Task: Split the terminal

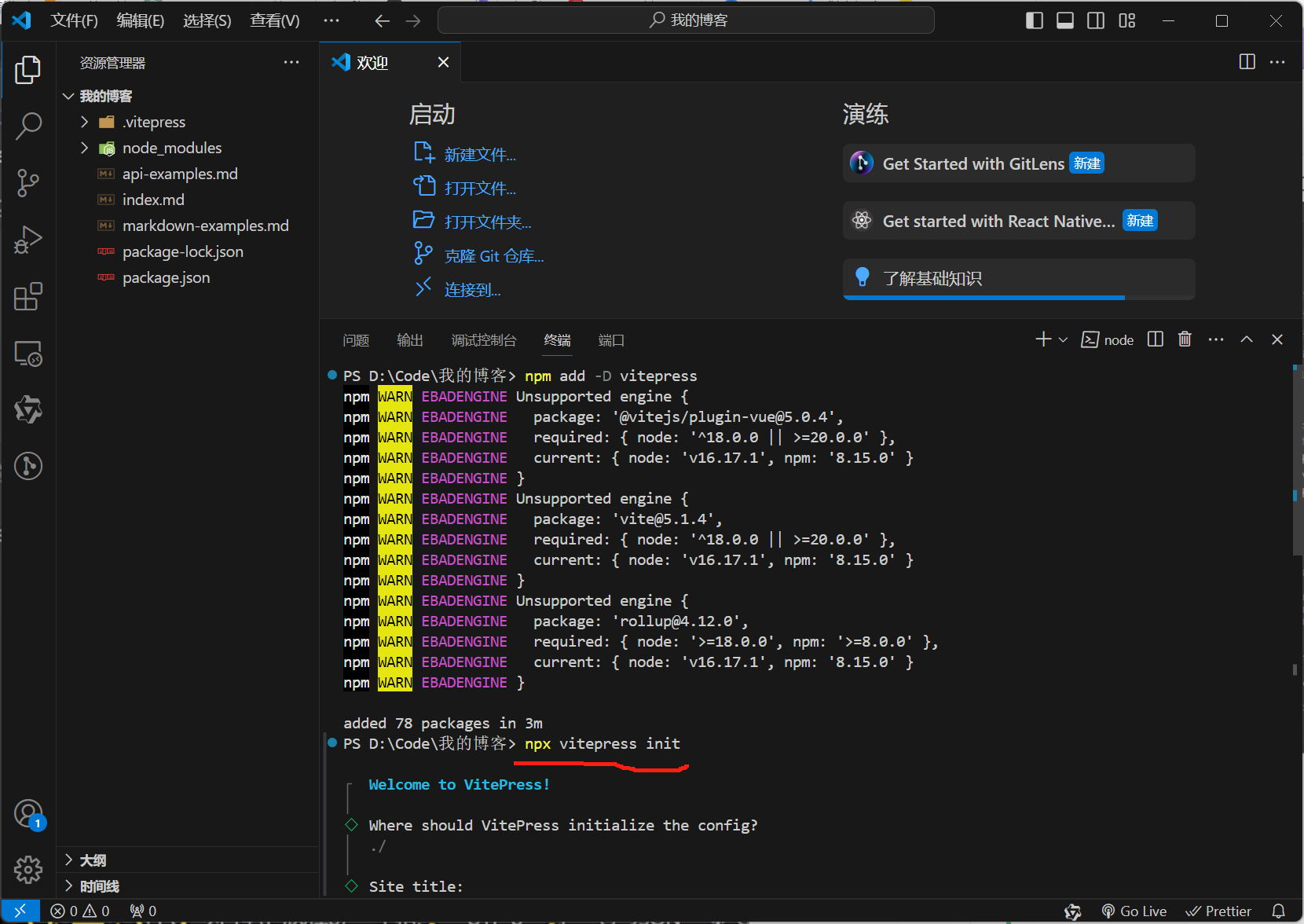Action: (x=1156, y=339)
